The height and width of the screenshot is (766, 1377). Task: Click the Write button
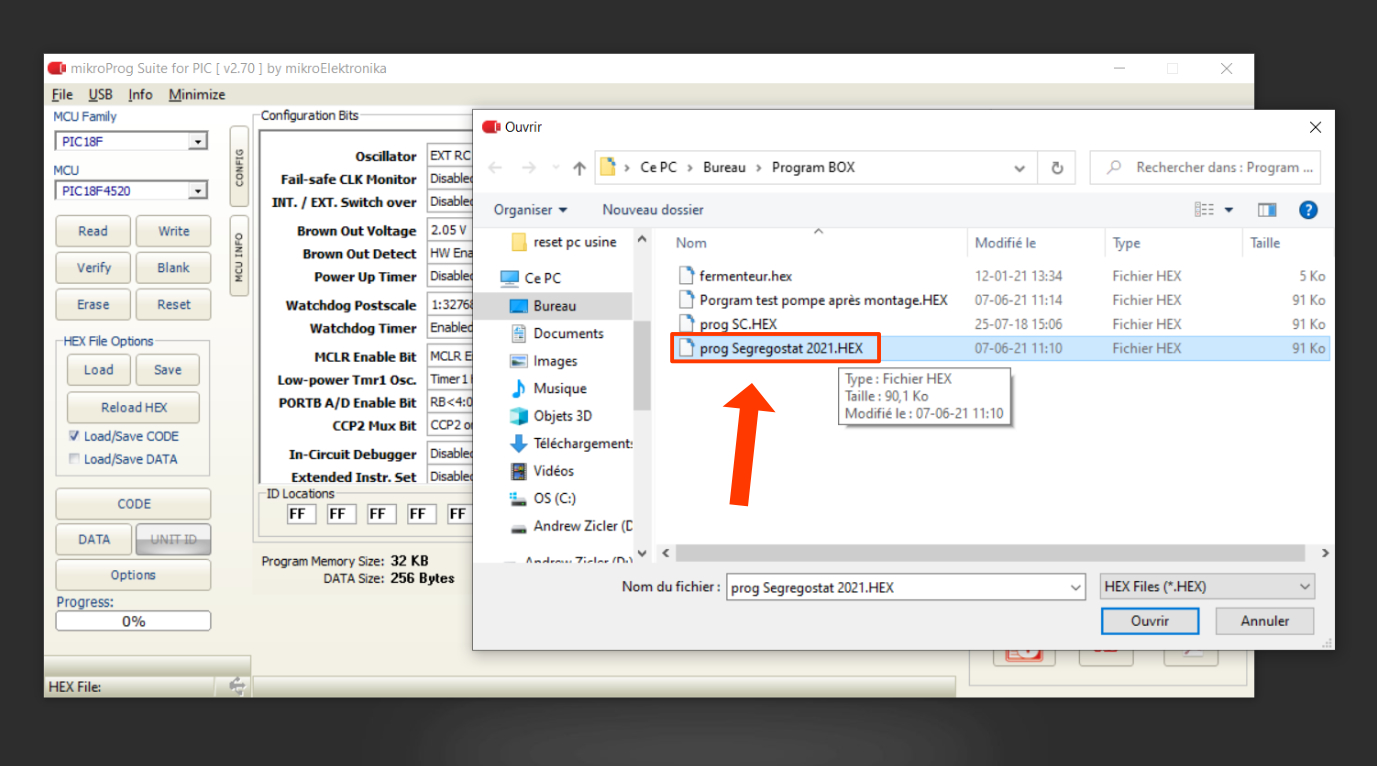point(174,231)
